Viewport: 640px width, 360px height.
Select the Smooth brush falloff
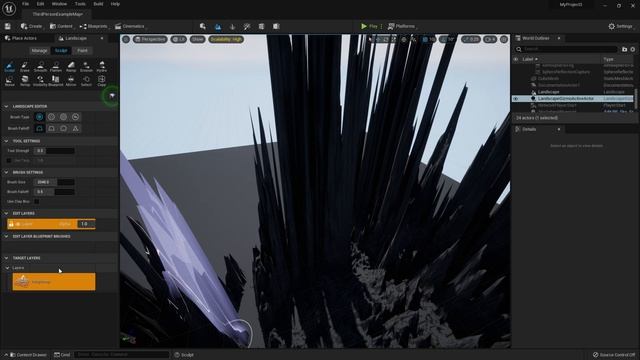[x=40, y=128]
